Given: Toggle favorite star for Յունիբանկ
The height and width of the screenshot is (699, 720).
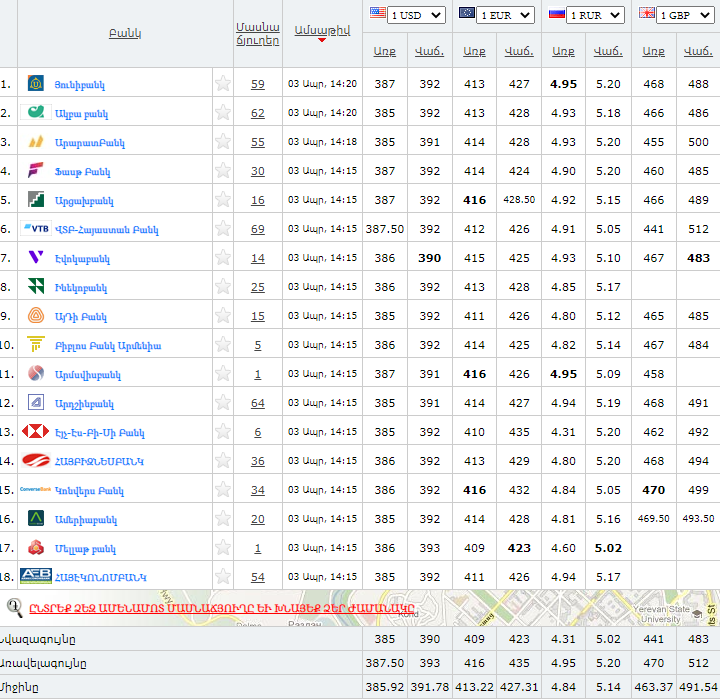Looking at the screenshot, I should pyautogui.click(x=223, y=83).
